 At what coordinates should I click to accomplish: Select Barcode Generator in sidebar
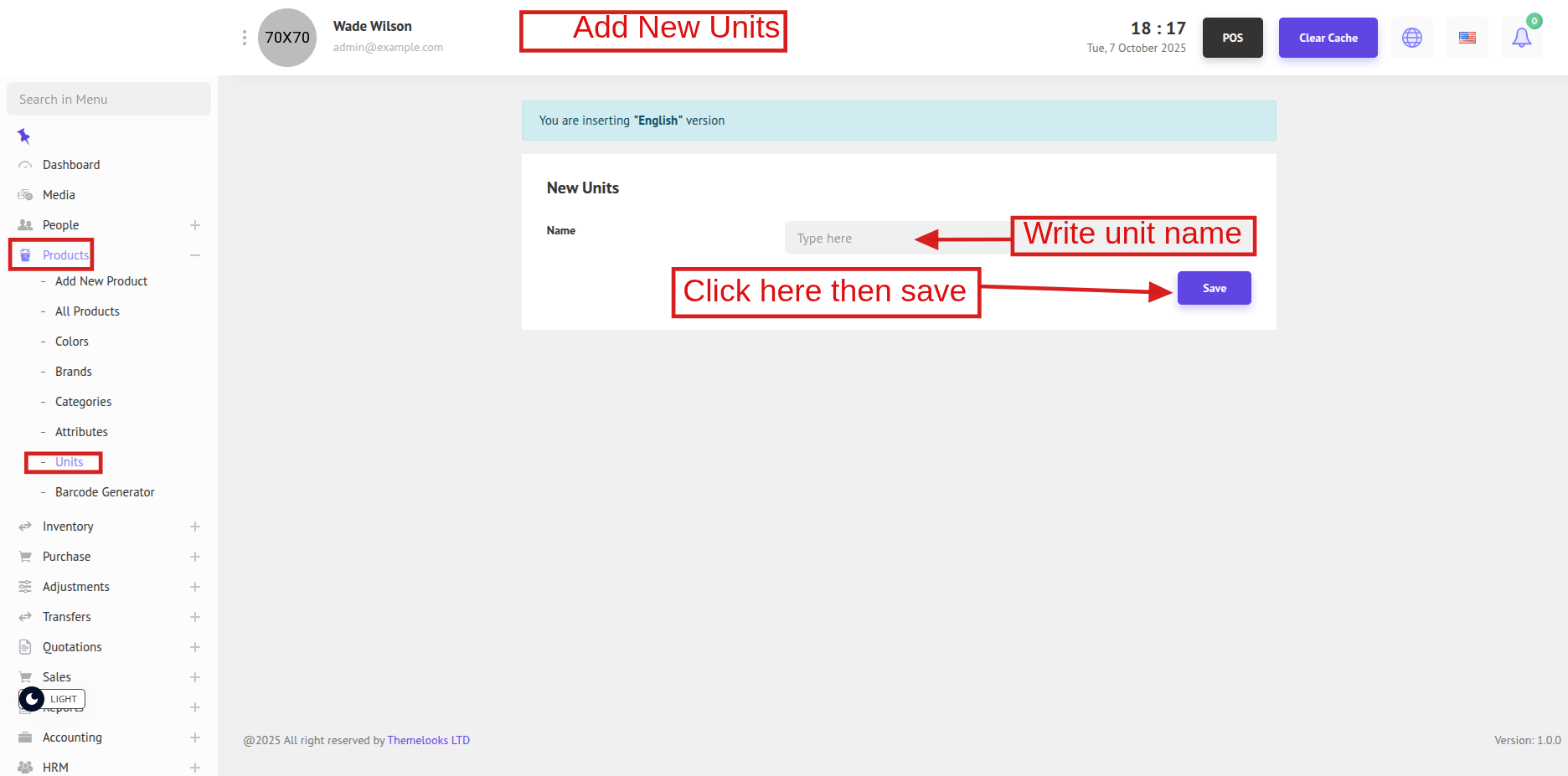coord(105,492)
